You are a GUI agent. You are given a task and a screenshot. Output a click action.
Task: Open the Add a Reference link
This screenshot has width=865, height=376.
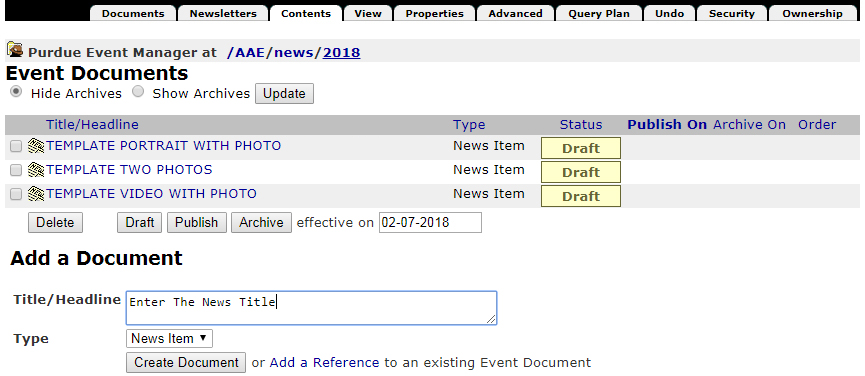click(324, 363)
